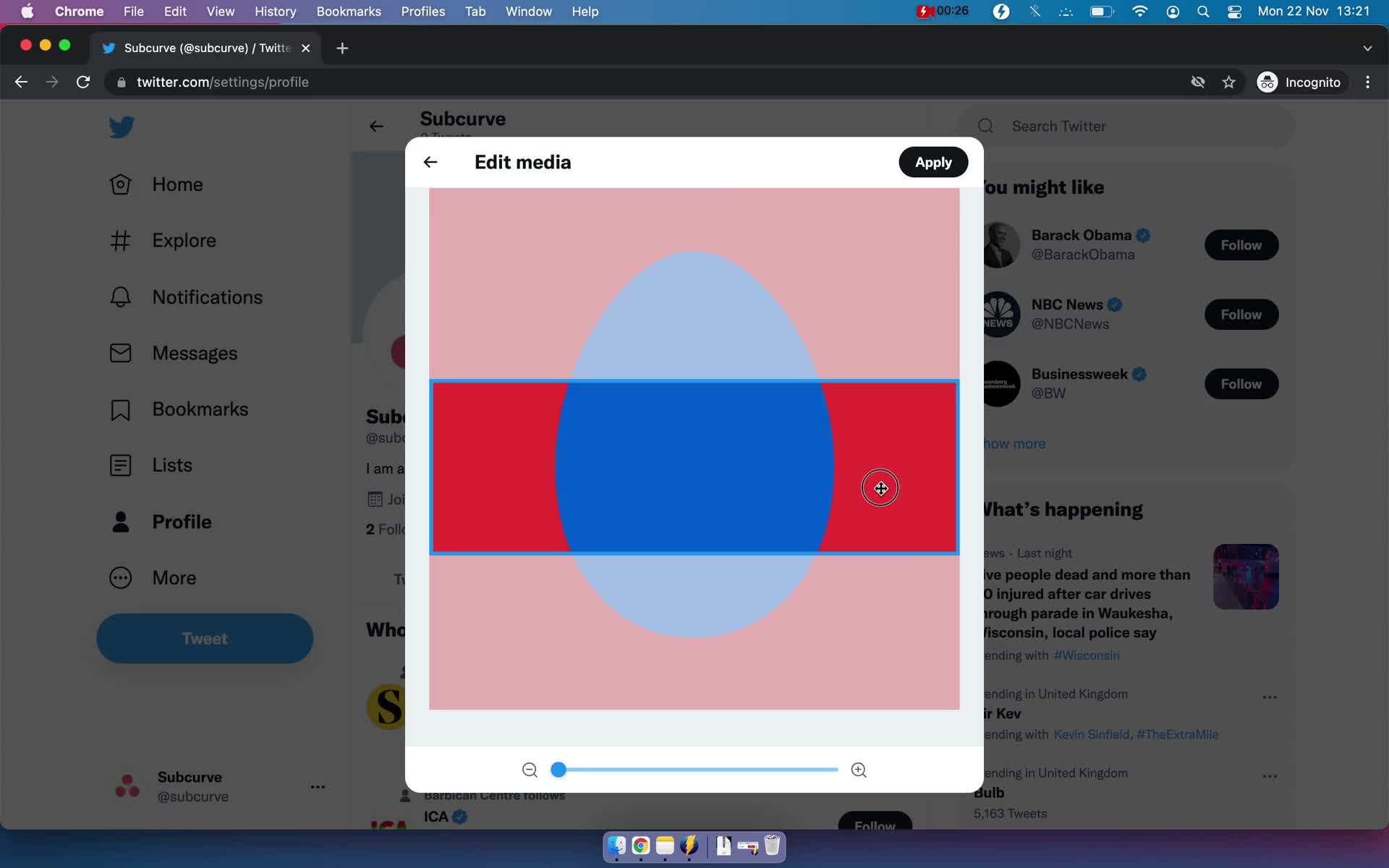Follow Barack Obama
1389x868 pixels.
(1241, 245)
